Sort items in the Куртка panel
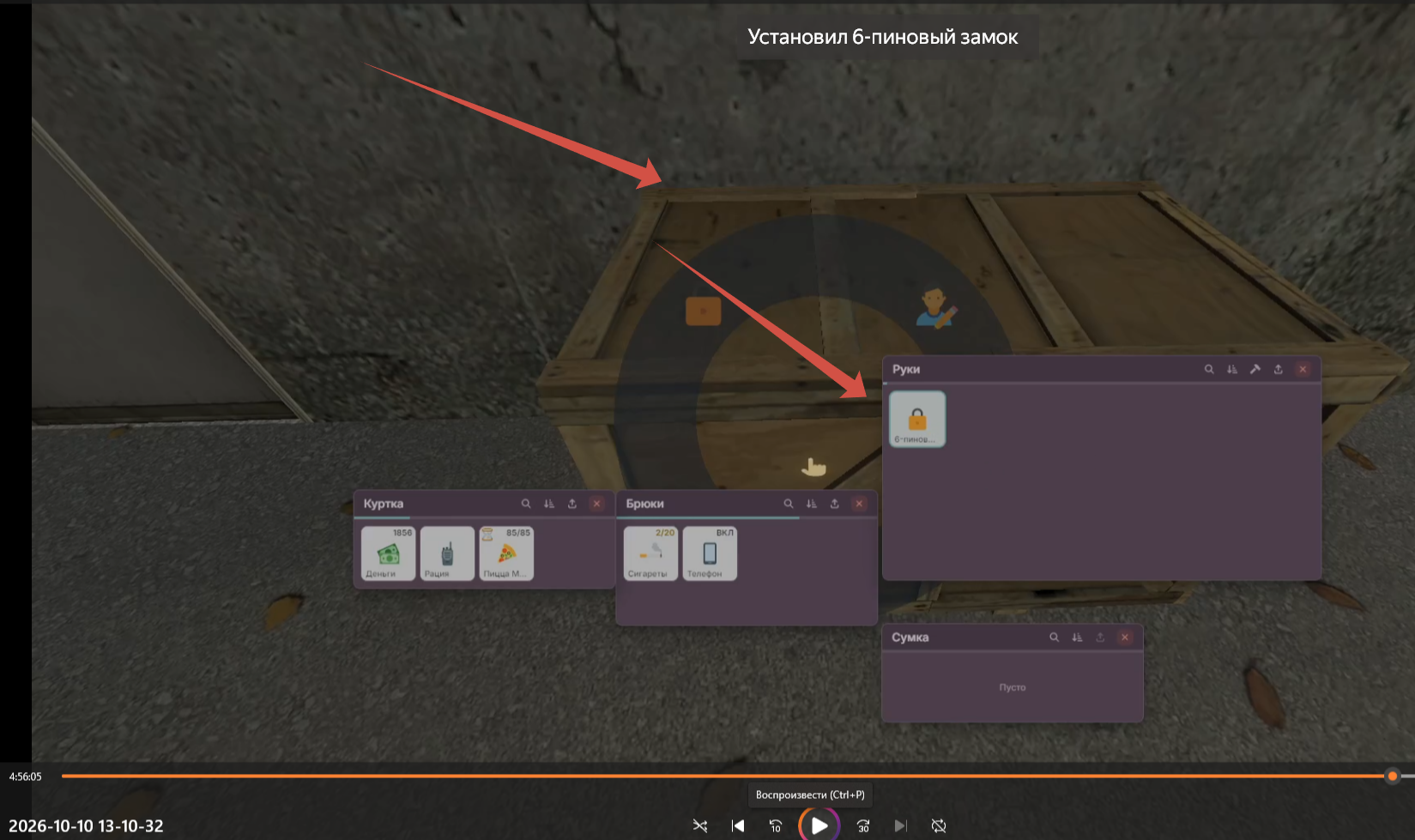 (549, 504)
